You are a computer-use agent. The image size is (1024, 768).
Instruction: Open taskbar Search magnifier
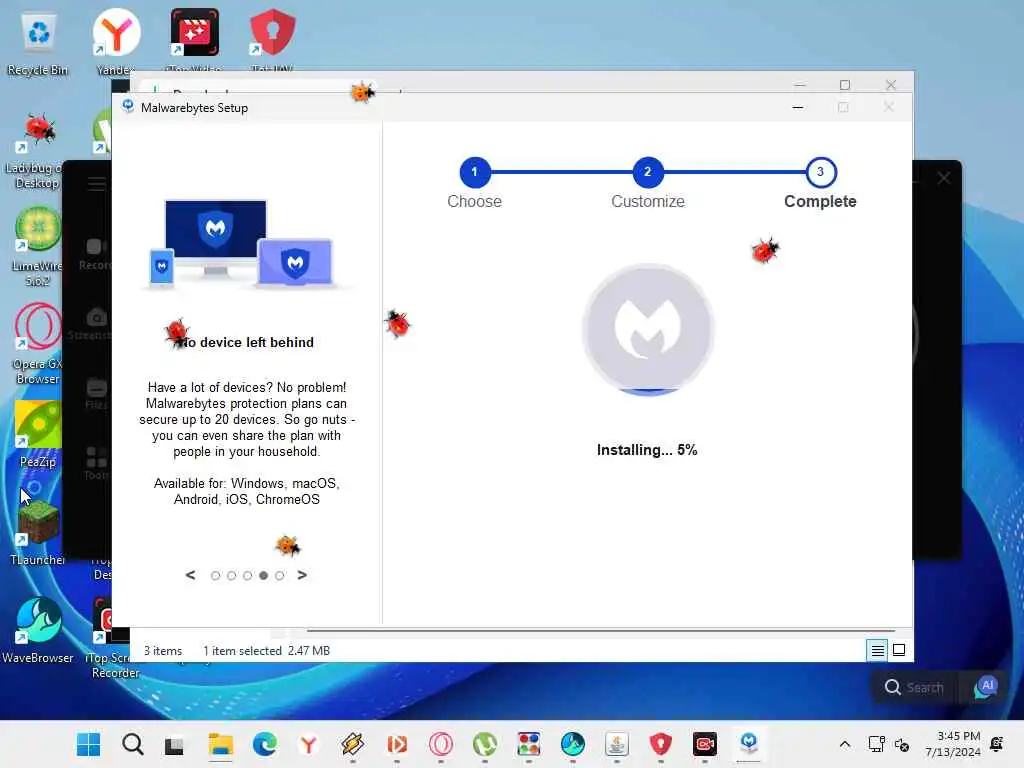[133, 744]
